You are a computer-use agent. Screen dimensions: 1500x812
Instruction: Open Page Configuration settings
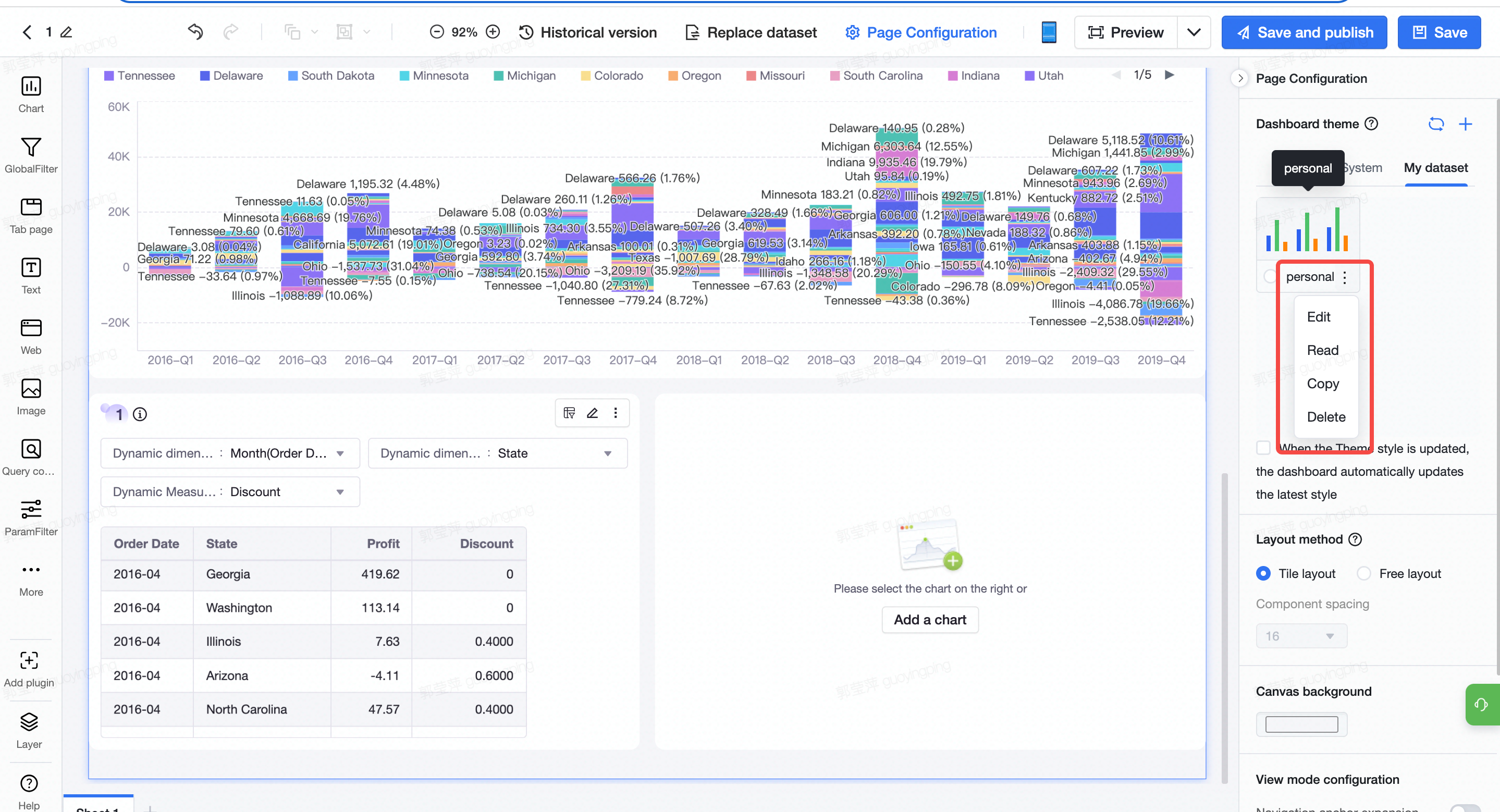point(920,32)
